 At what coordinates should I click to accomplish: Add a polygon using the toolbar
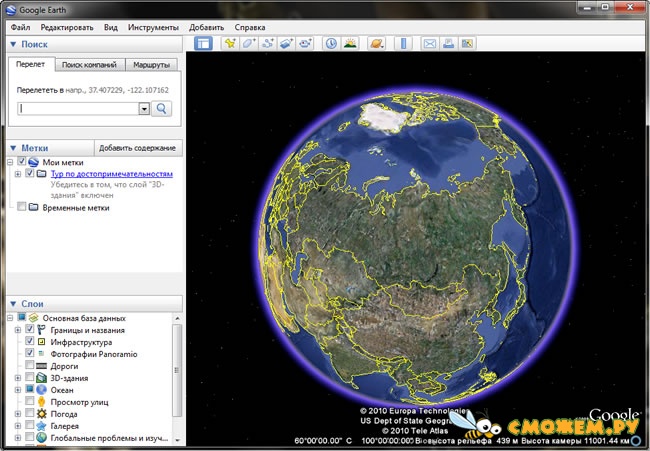tap(249, 43)
